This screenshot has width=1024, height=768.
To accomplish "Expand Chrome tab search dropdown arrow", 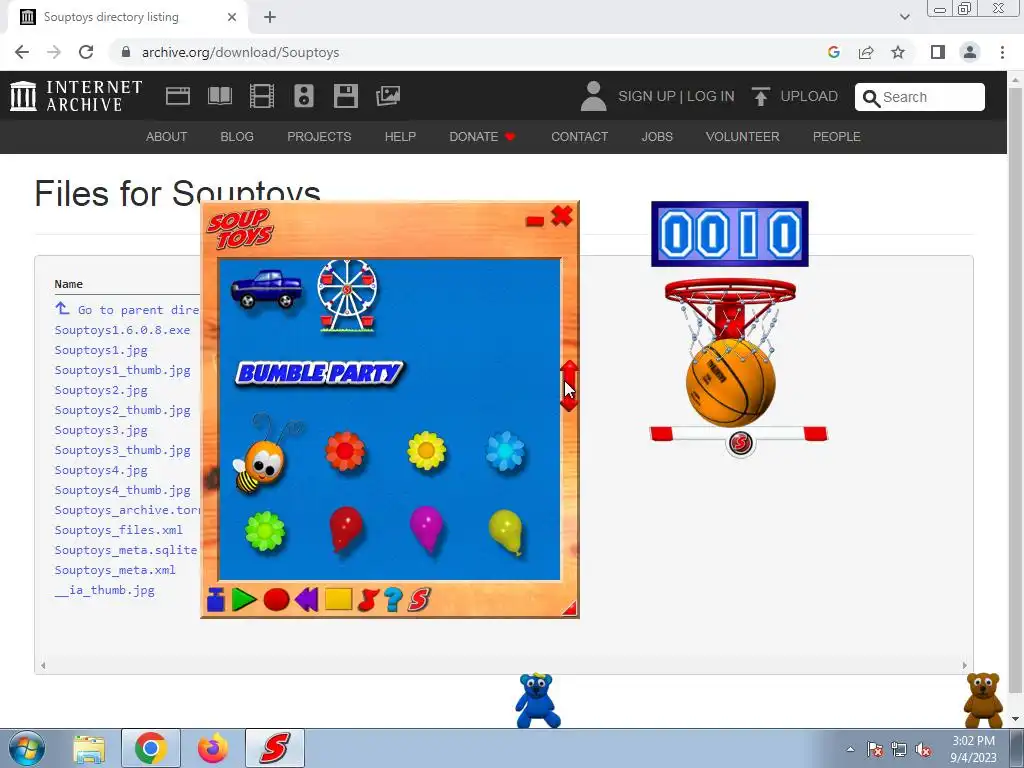I will (x=904, y=17).
